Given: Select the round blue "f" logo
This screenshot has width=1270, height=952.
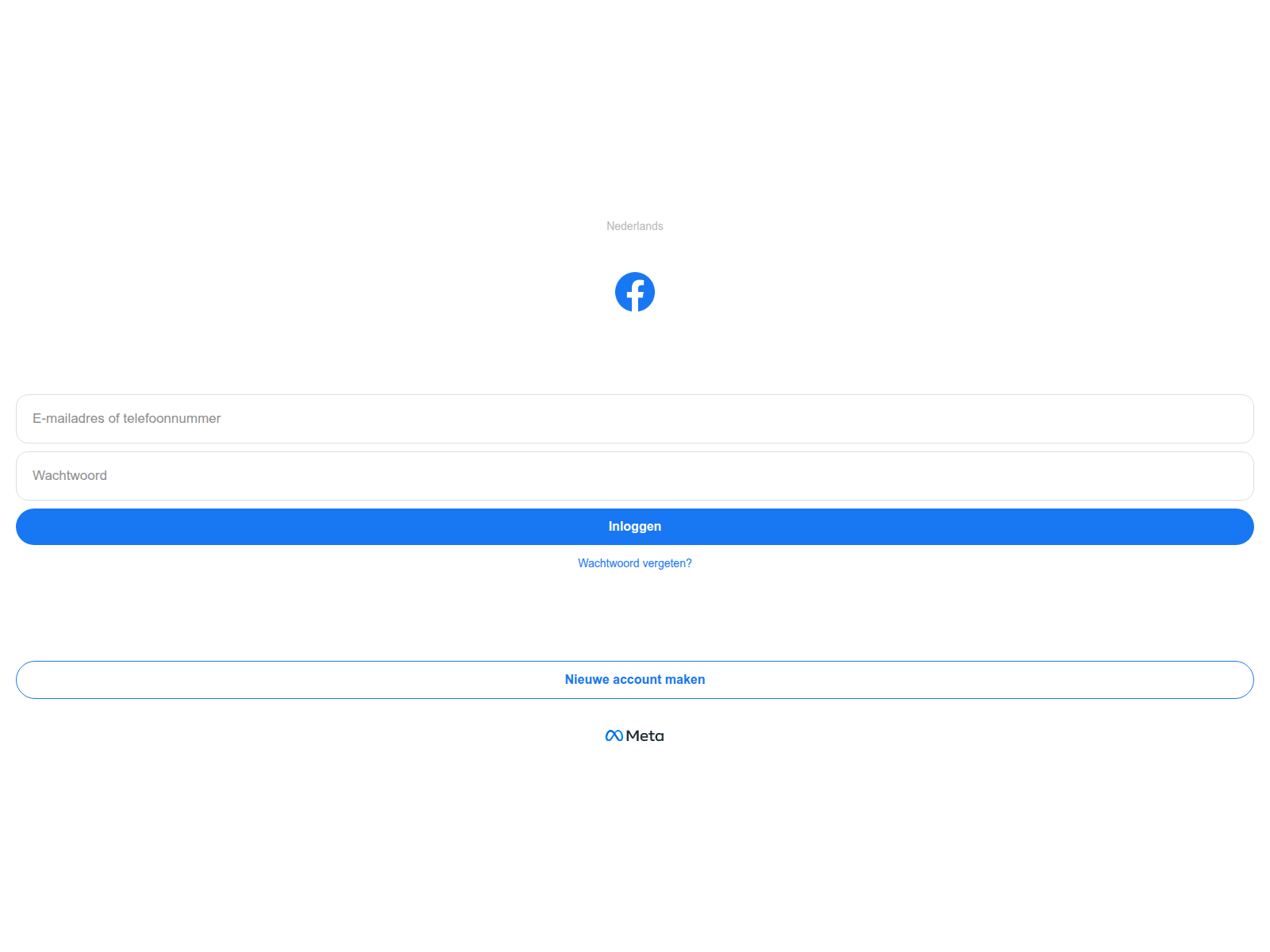Looking at the screenshot, I should coord(635,292).
